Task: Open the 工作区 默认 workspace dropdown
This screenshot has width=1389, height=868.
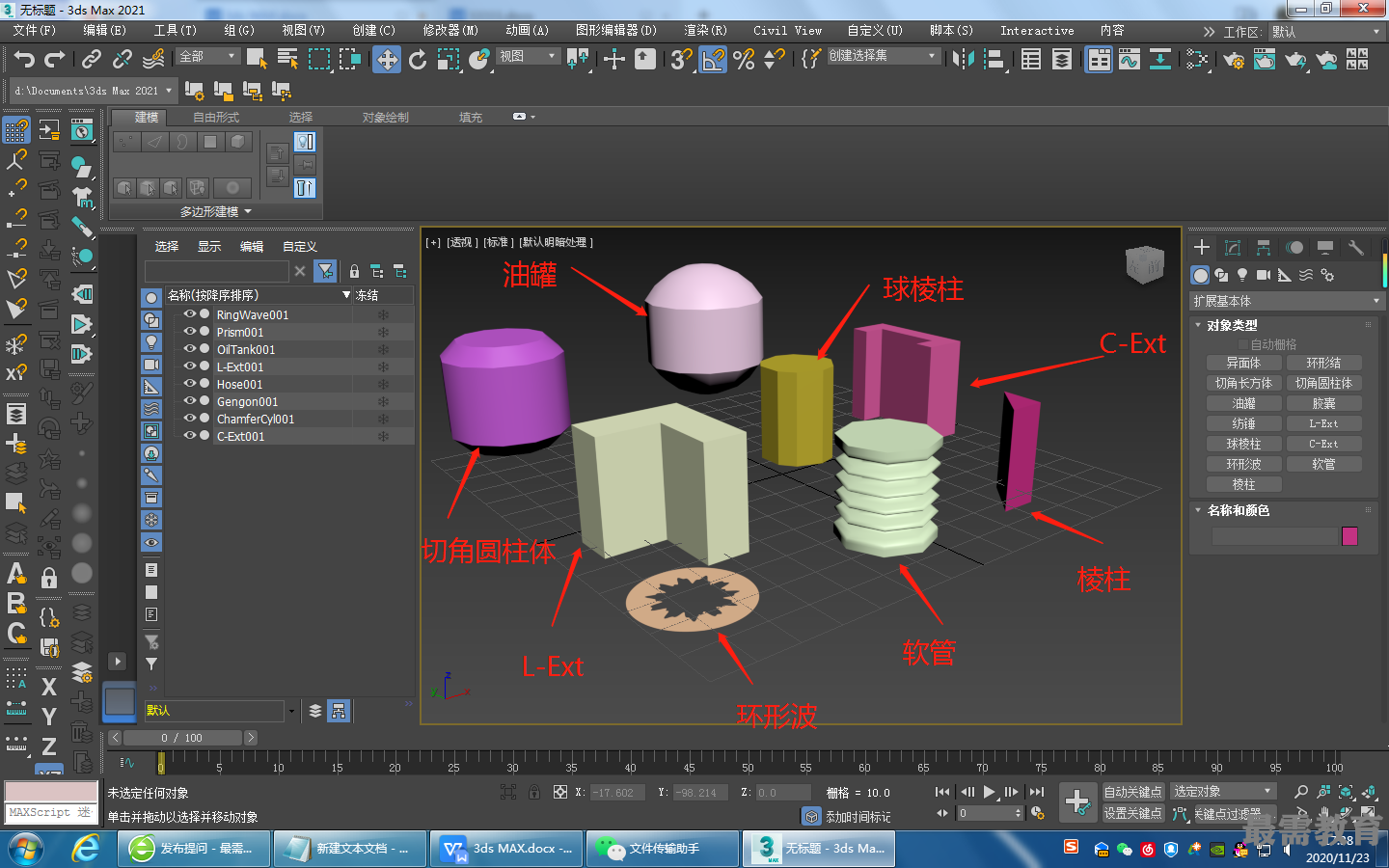Action: [x=1326, y=32]
